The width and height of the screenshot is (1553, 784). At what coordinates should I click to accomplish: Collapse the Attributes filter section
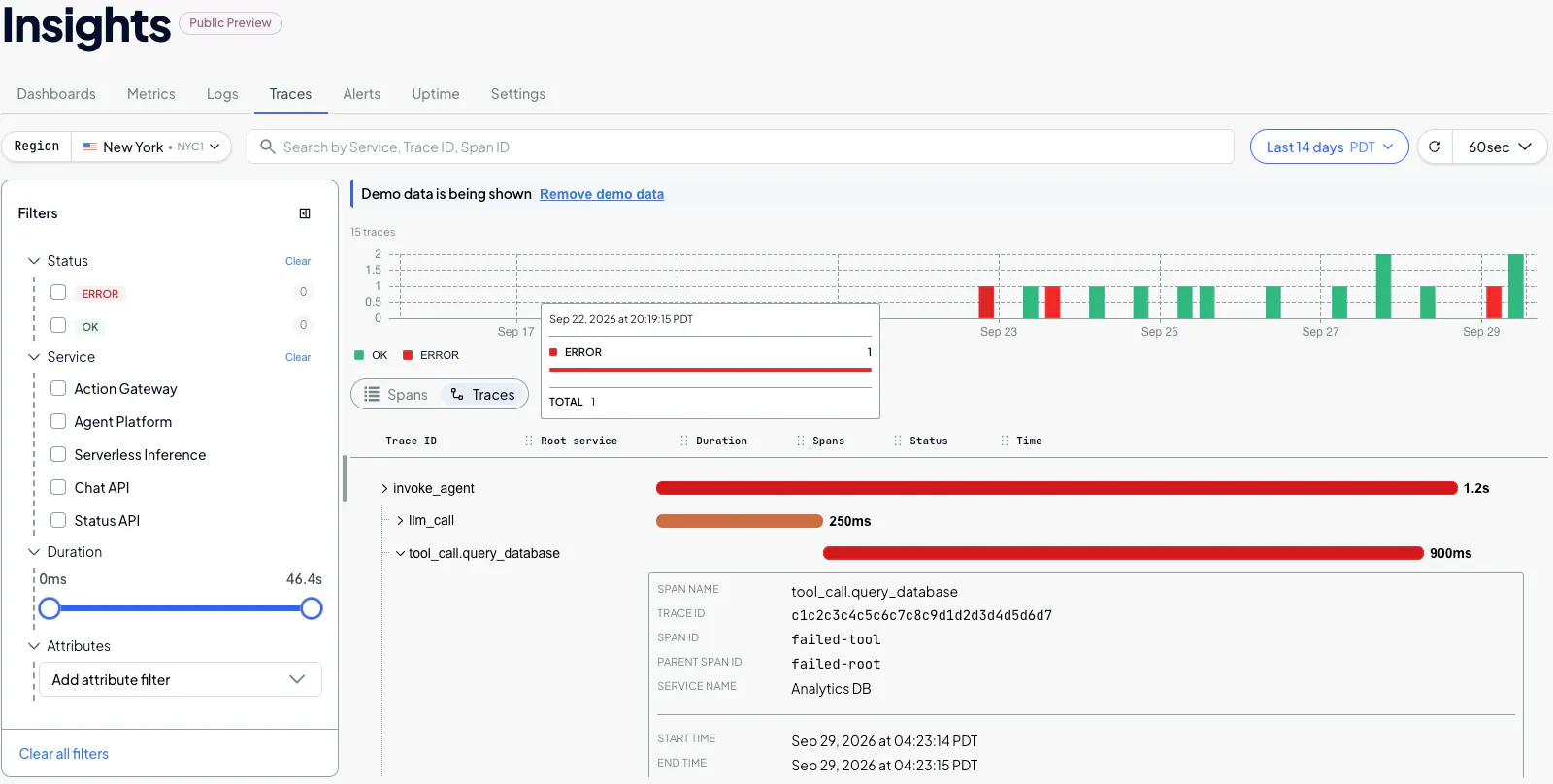pyautogui.click(x=34, y=646)
